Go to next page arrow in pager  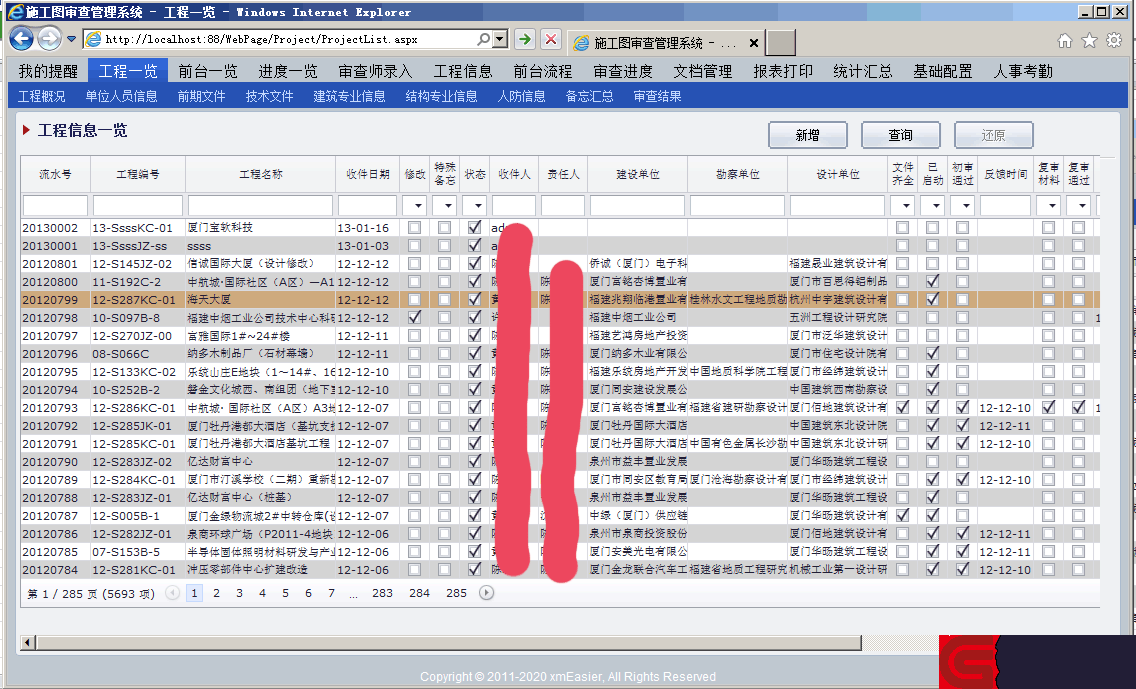click(486, 593)
